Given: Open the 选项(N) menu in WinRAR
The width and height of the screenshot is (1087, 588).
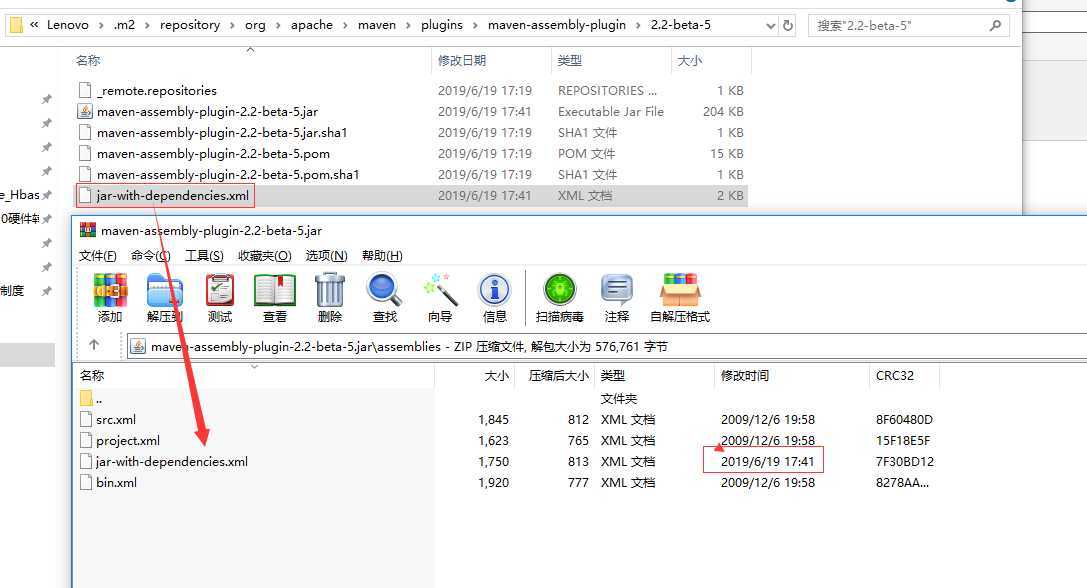Looking at the screenshot, I should [x=327, y=256].
